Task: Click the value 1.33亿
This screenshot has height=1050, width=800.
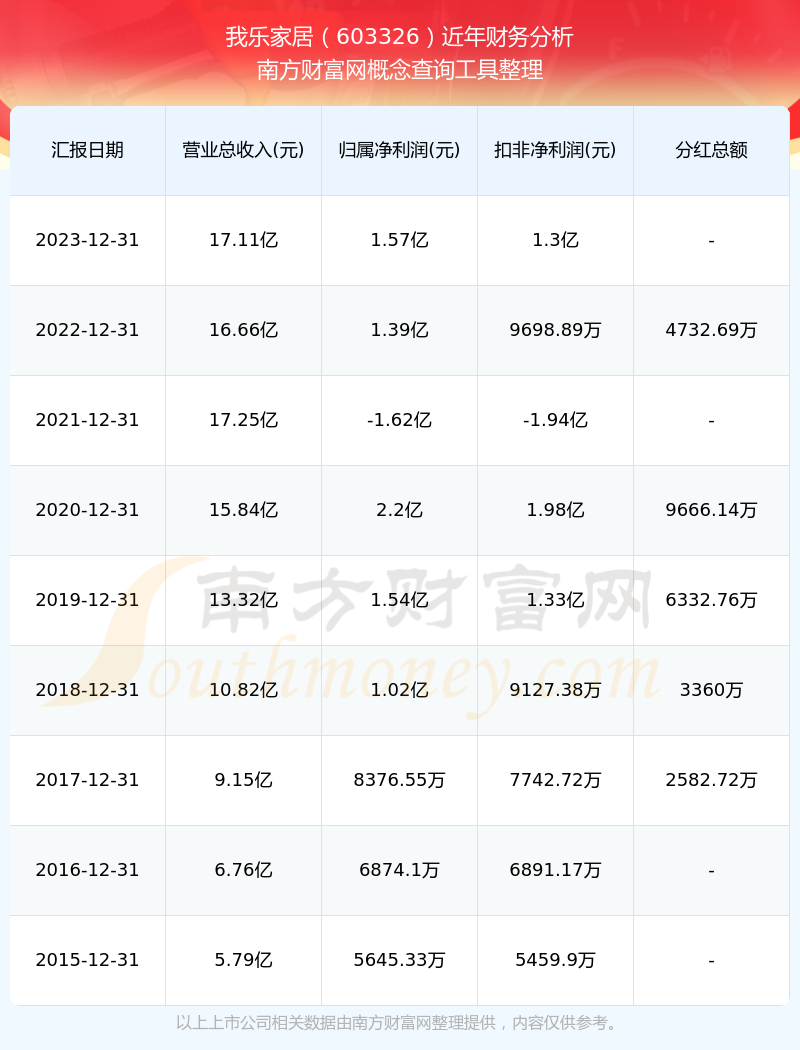Action: coord(556,600)
